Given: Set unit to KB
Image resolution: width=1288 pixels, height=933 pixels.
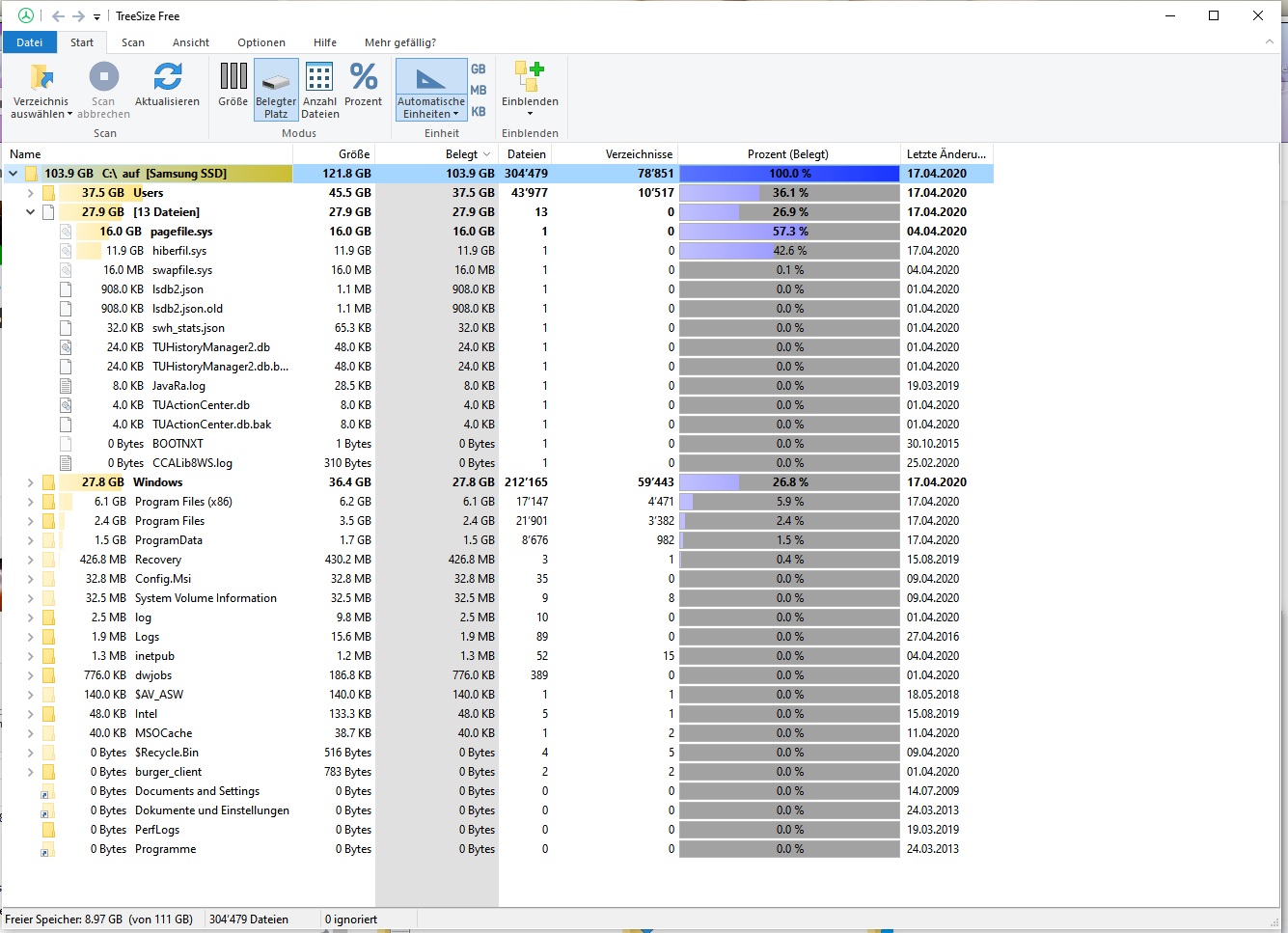Looking at the screenshot, I should [479, 112].
